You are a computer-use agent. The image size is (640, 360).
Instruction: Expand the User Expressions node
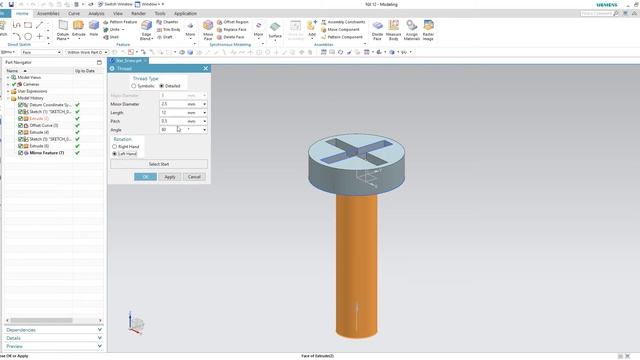click(x=8, y=91)
